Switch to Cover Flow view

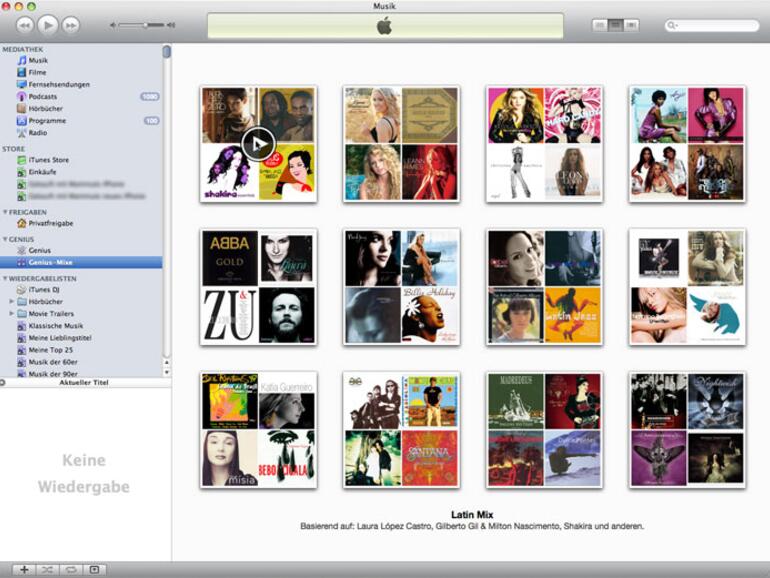coord(631,25)
